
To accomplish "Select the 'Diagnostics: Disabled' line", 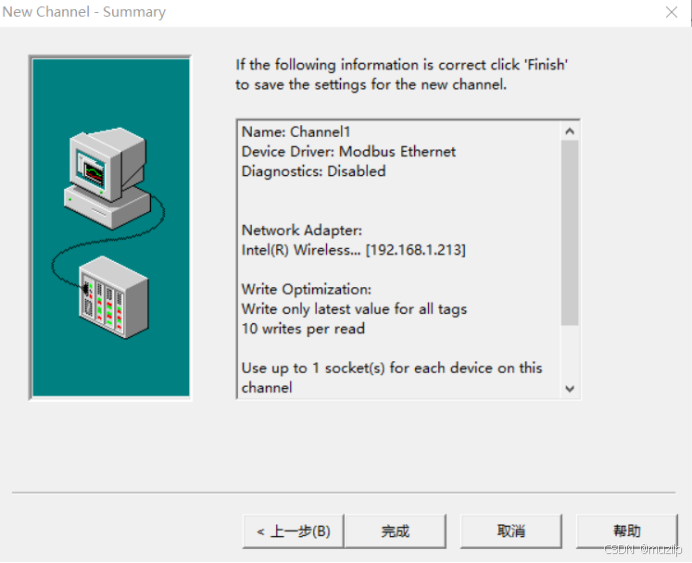I will click(x=313, y=171).
